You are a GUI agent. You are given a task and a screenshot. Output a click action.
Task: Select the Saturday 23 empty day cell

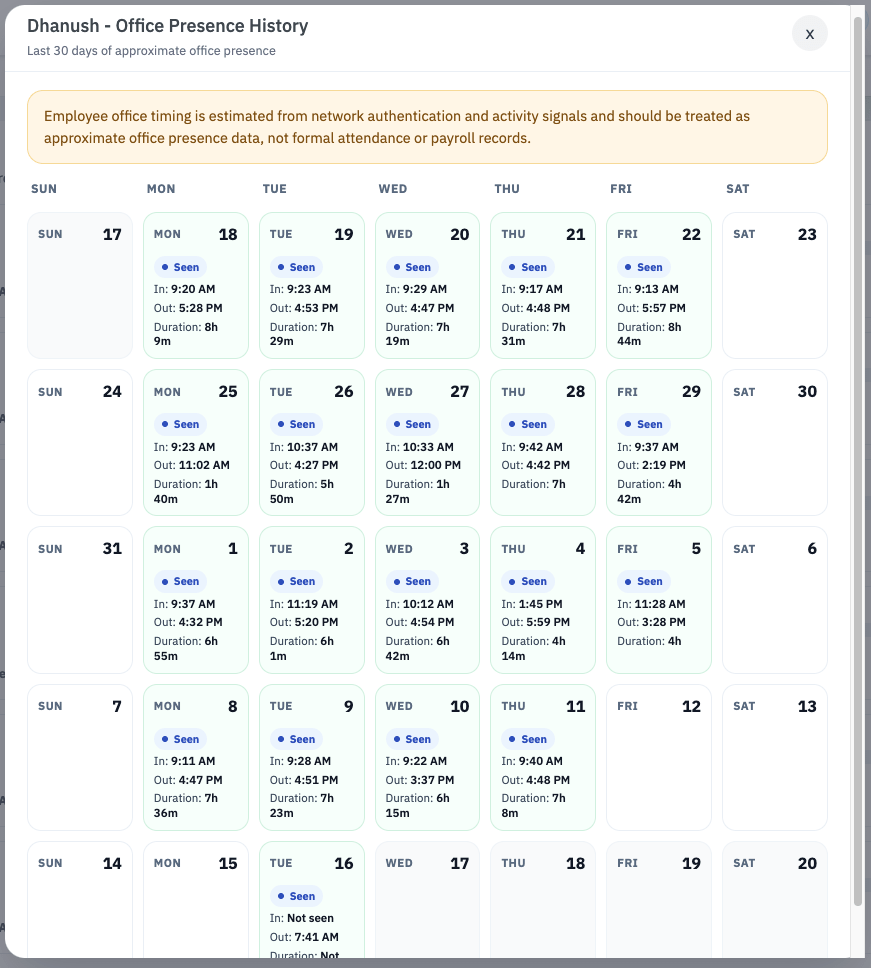click(x=775, y=285)
